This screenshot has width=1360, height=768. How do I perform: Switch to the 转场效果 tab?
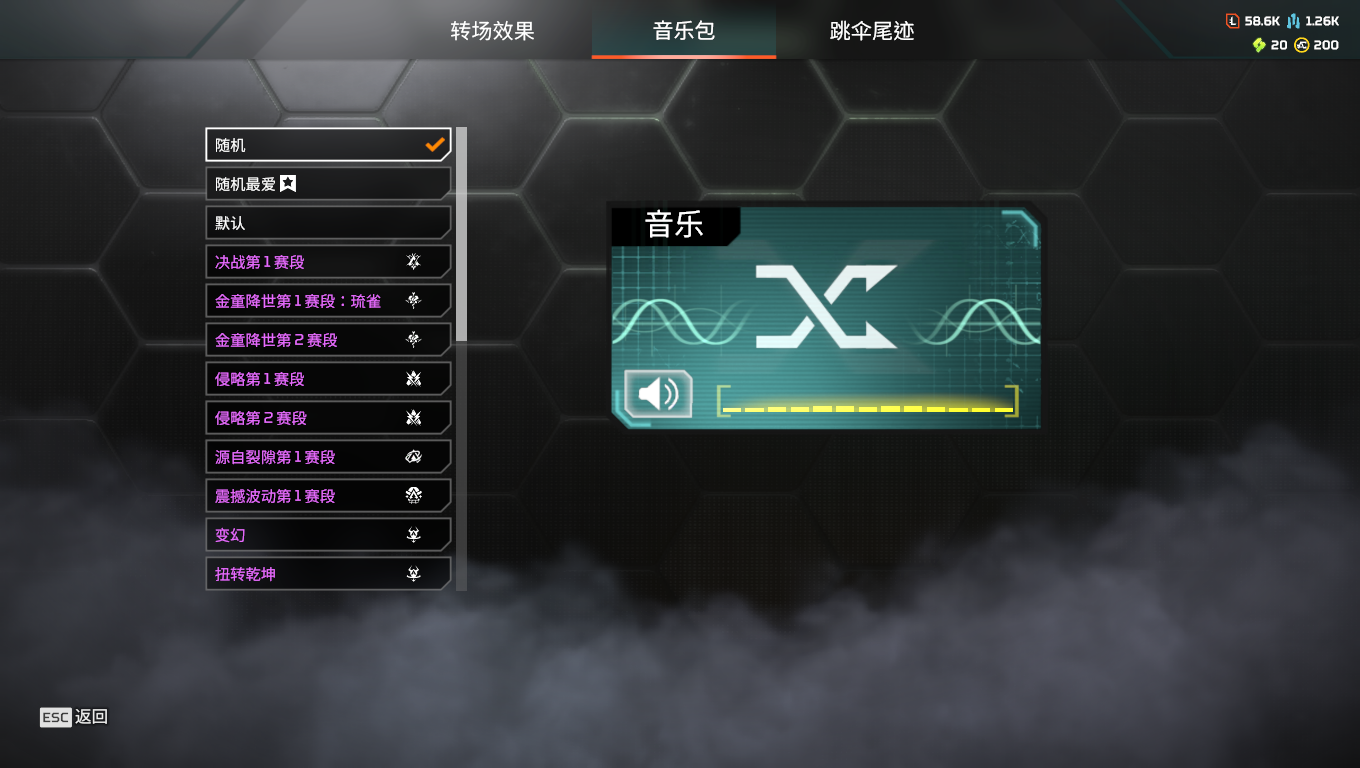(x=492, y=31)
